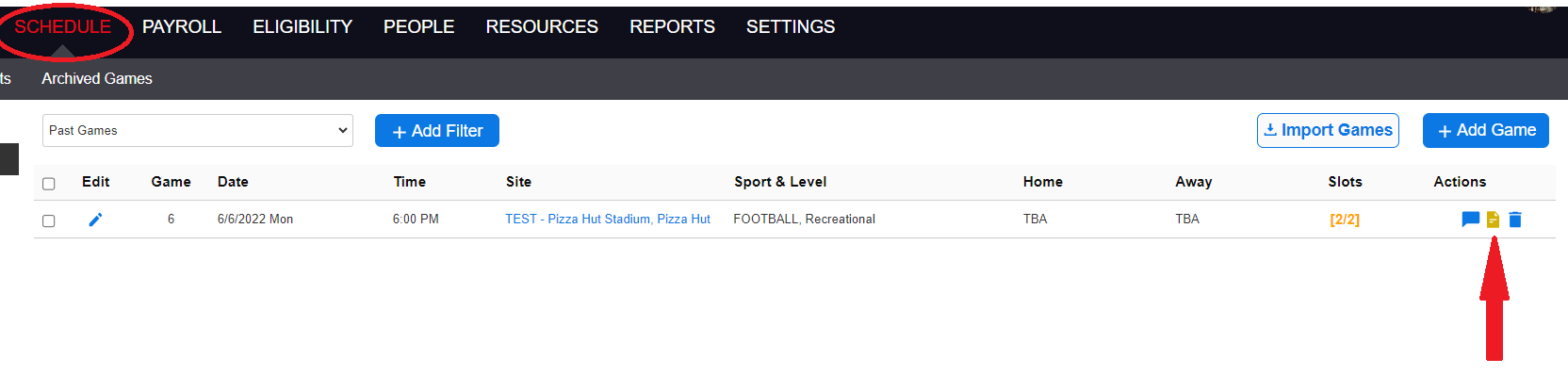The width and height of the screenshot is (1568, 375).
Task: Go to the PAYROLL tab
Action: pos(182,27)
